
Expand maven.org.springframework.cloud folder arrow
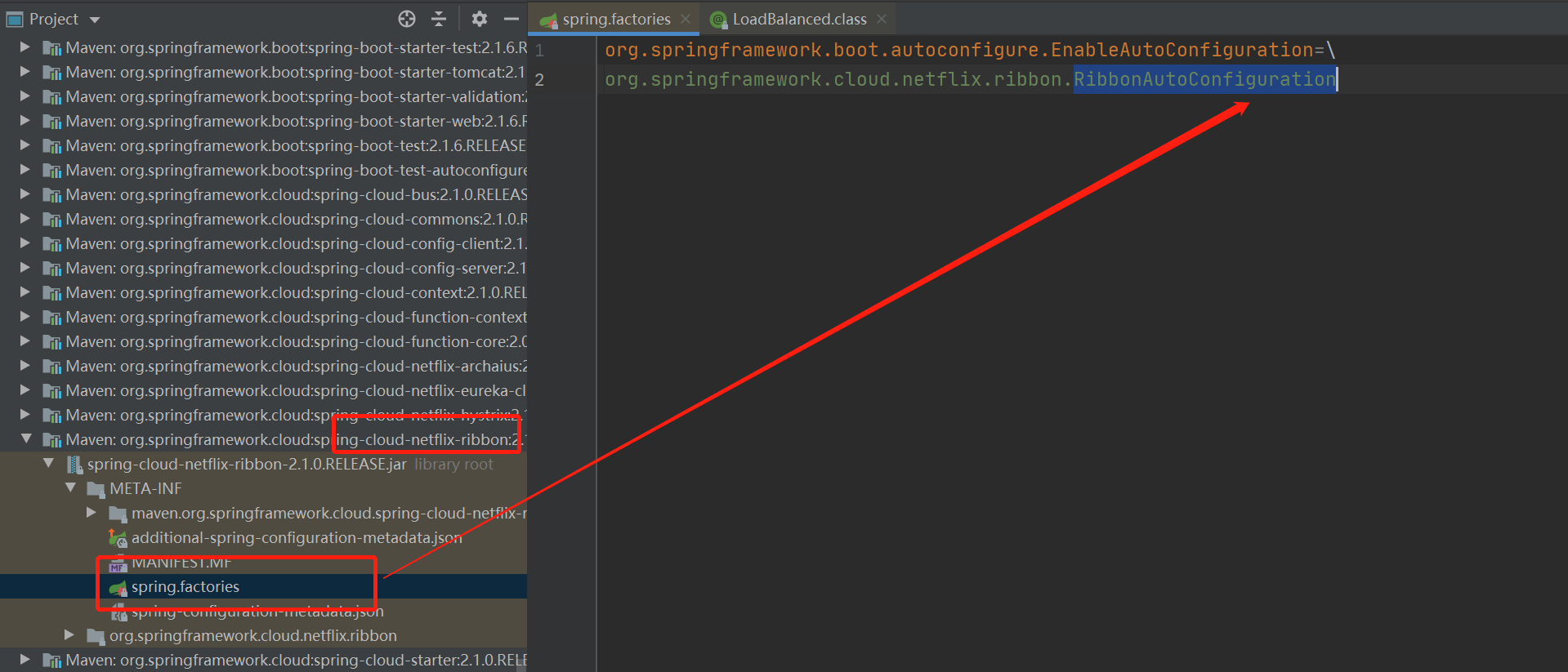point(92,513)
